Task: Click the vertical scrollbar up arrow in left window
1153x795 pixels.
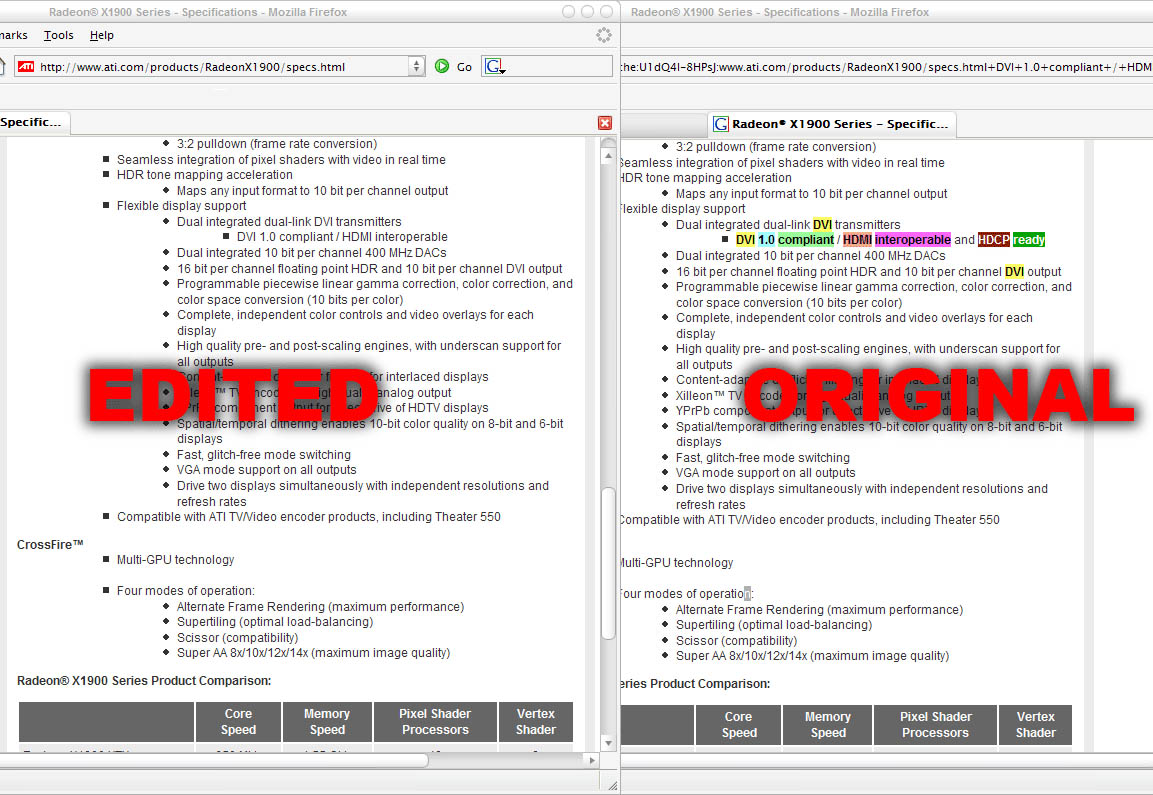Action: (608, 156)
